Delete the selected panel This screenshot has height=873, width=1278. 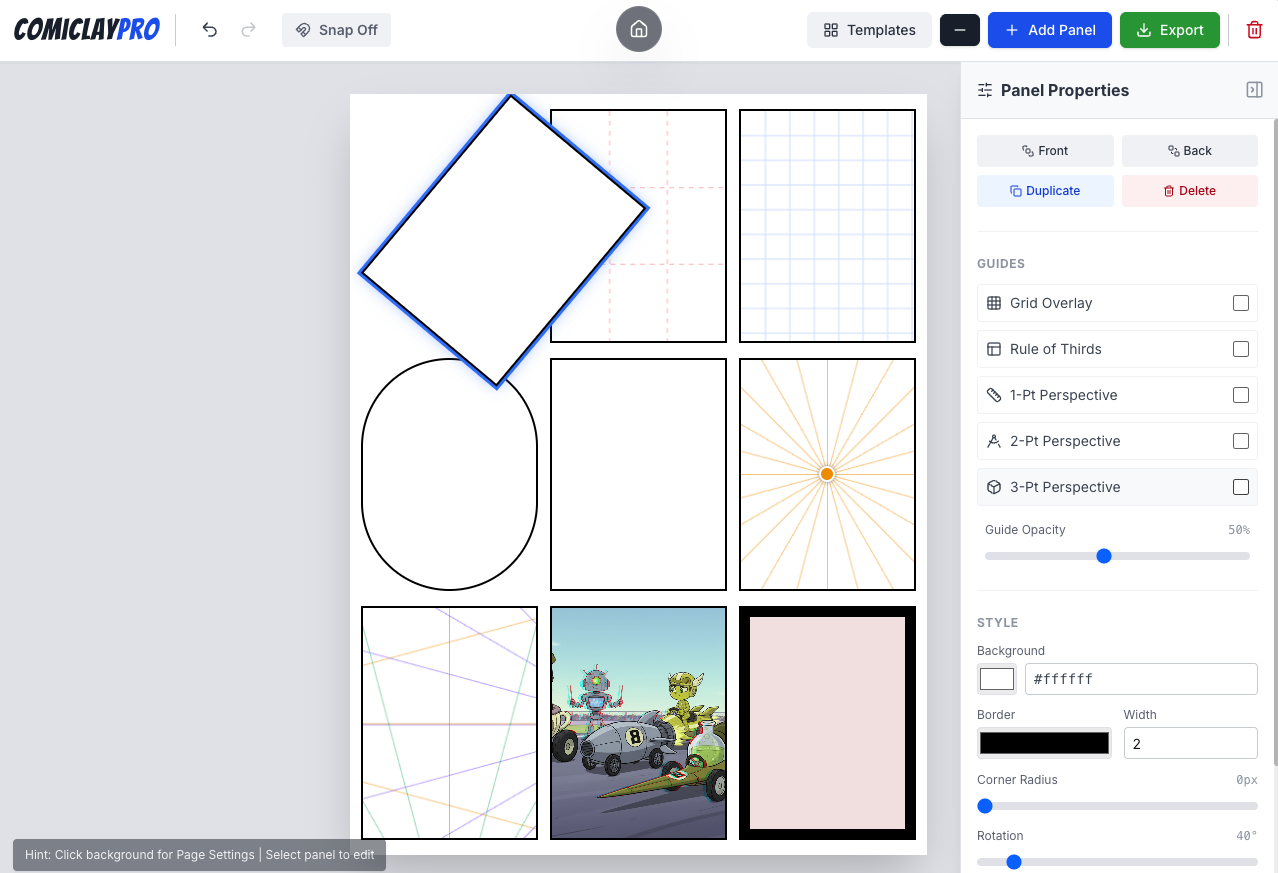click(x=1190, y=191)
